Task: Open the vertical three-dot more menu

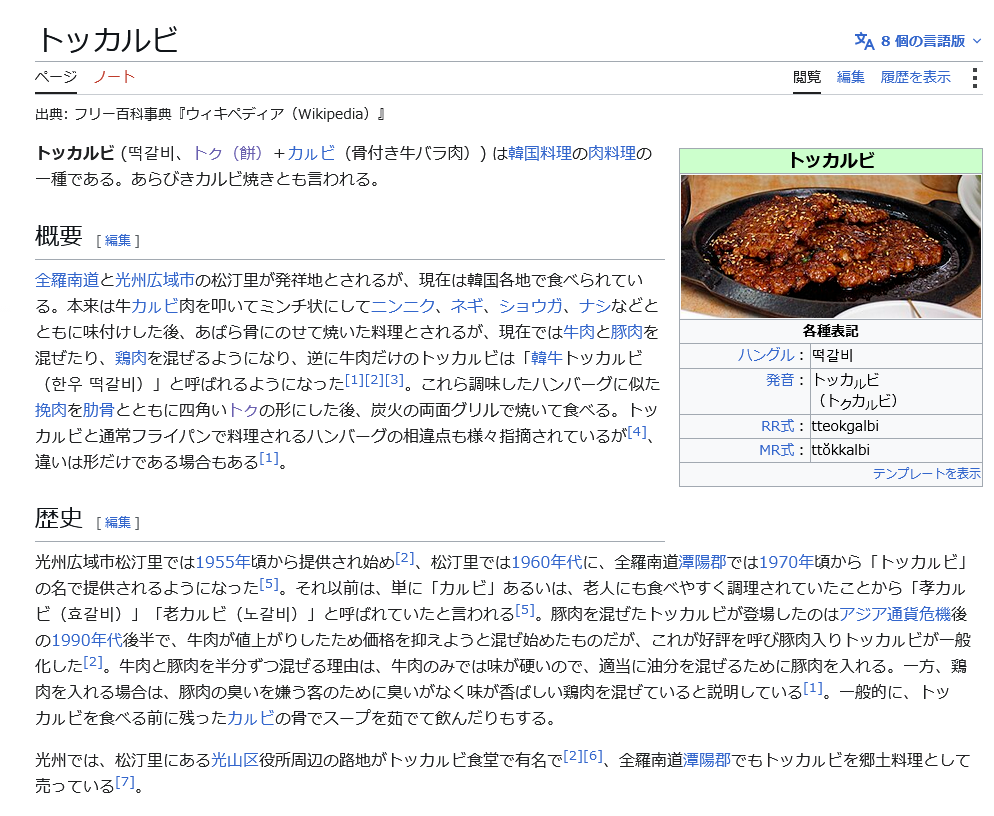Action: [x=974, y=77]
